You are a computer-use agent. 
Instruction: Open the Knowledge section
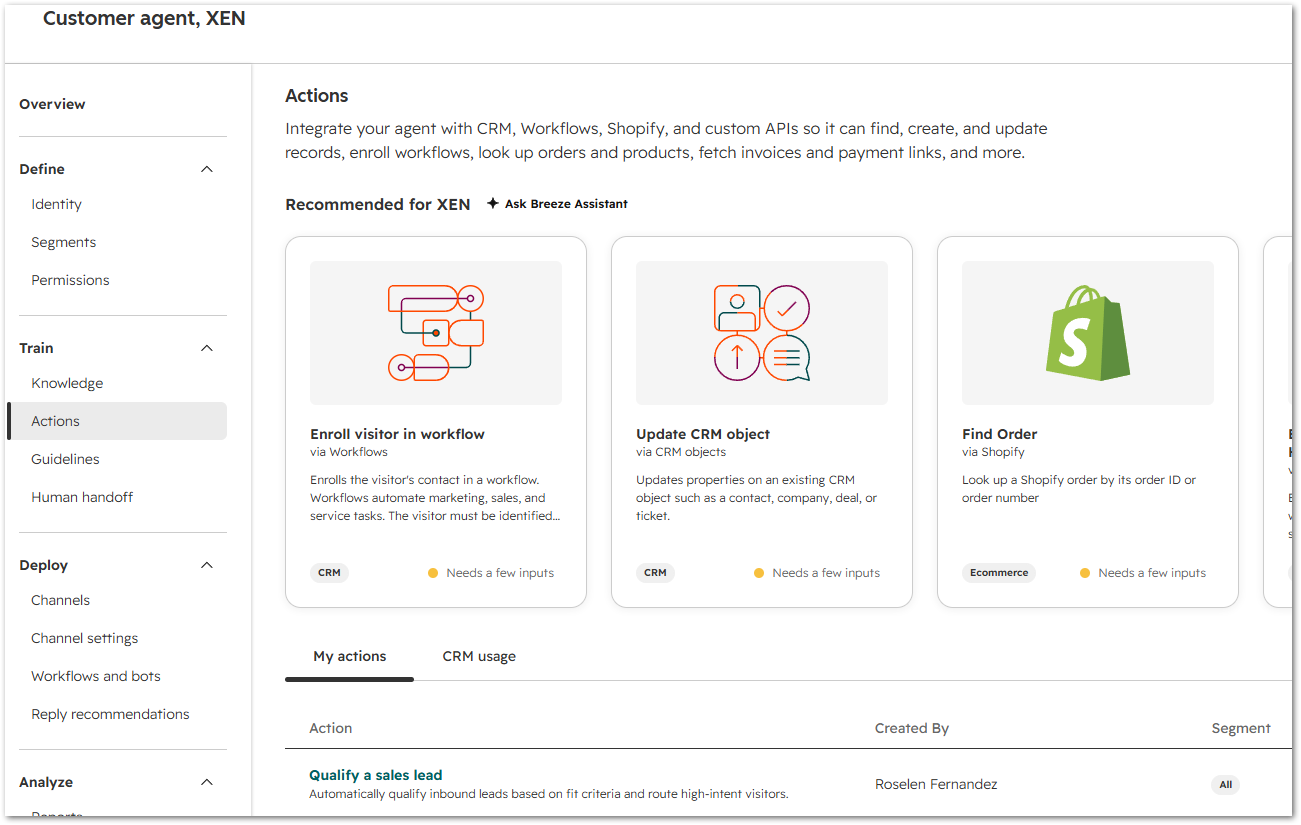(x=67, y=383)
